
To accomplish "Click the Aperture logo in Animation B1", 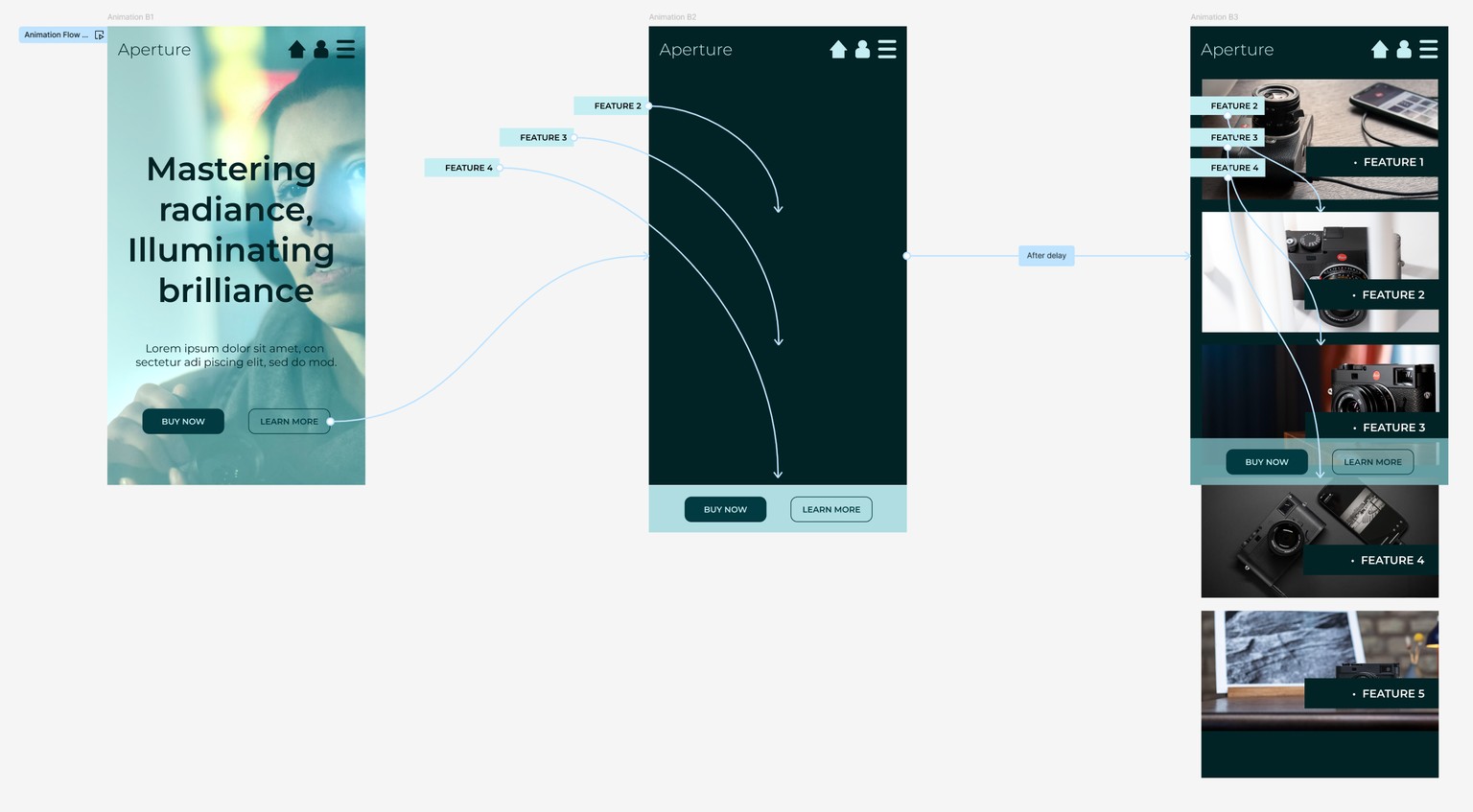I will [154, 50].
